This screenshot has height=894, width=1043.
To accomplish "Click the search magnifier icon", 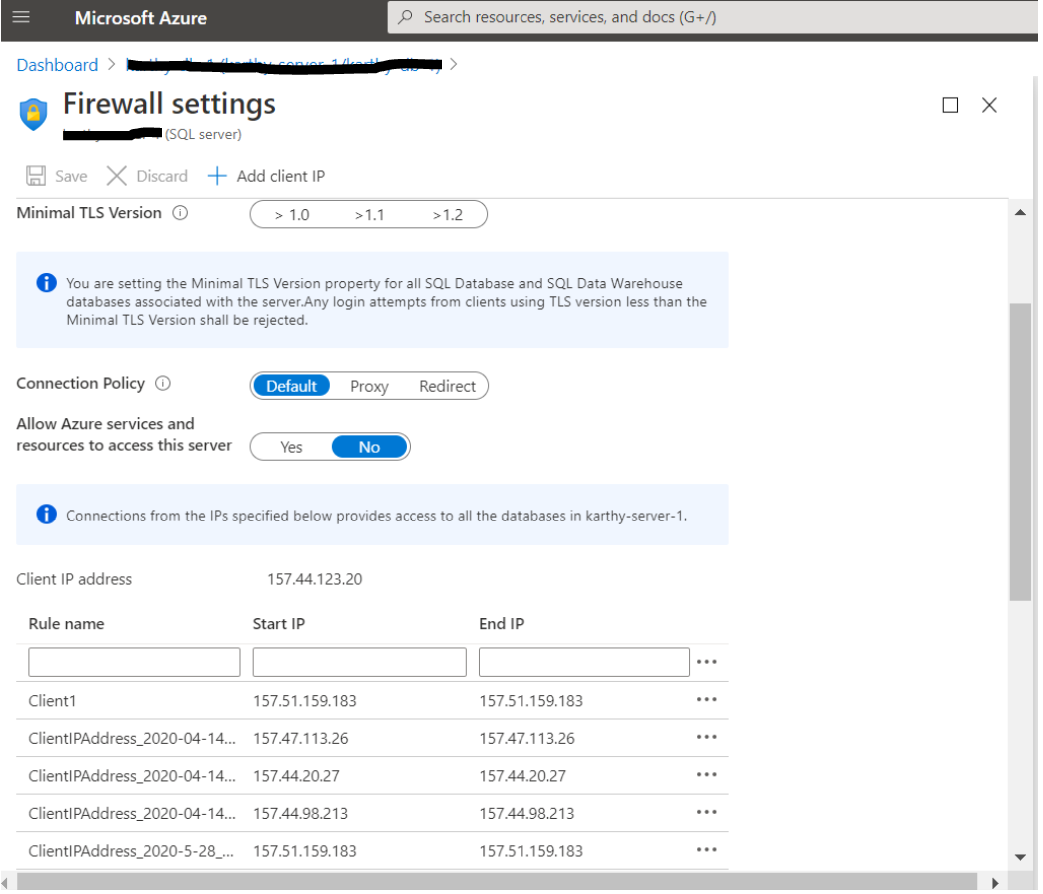I will (x=405, y=17).
